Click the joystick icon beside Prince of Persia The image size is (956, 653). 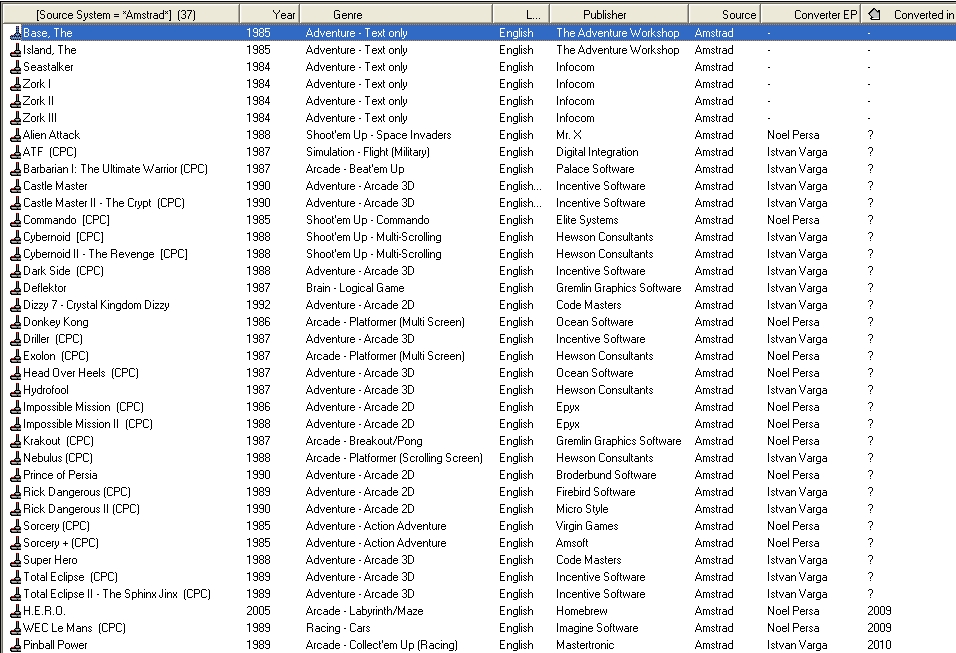coord(16,475)
